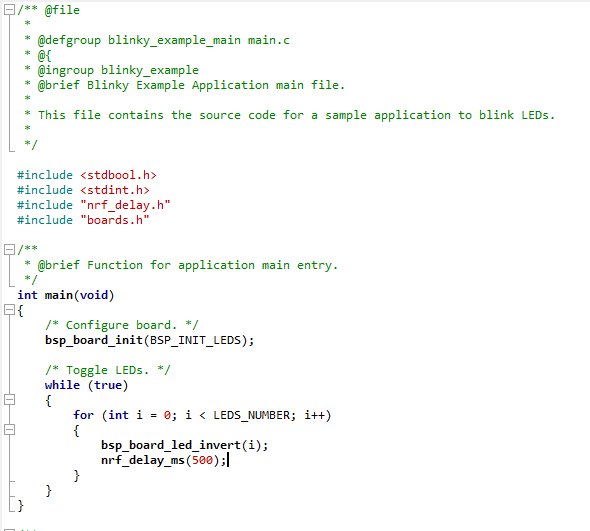This screenshot has height=531, width=590.
Task: Click the 'int main(void)' declaration
Action: tap(65, 295)
